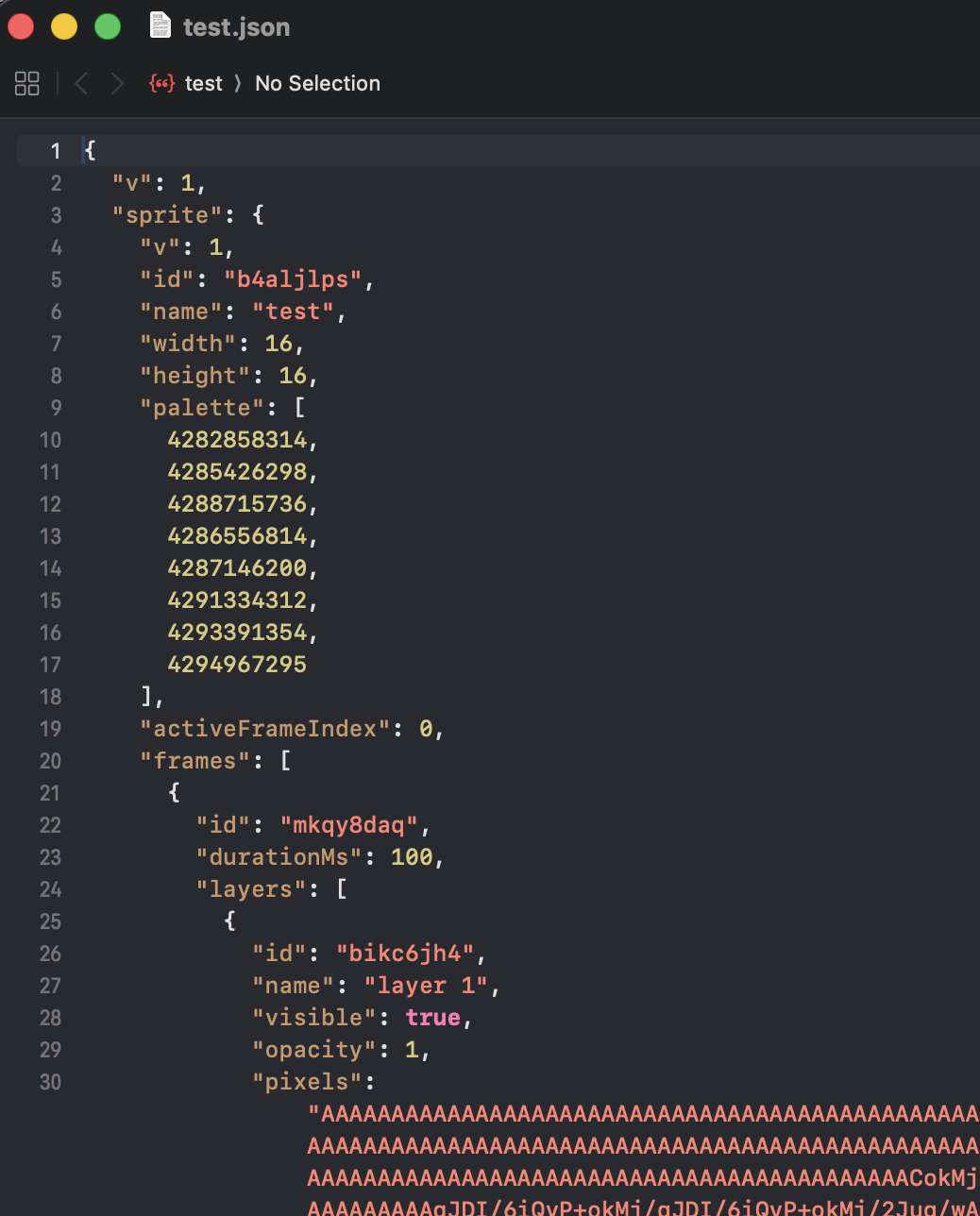Click the name value "test" on line 6
The image size is (980, 1216).
point(293,312)
